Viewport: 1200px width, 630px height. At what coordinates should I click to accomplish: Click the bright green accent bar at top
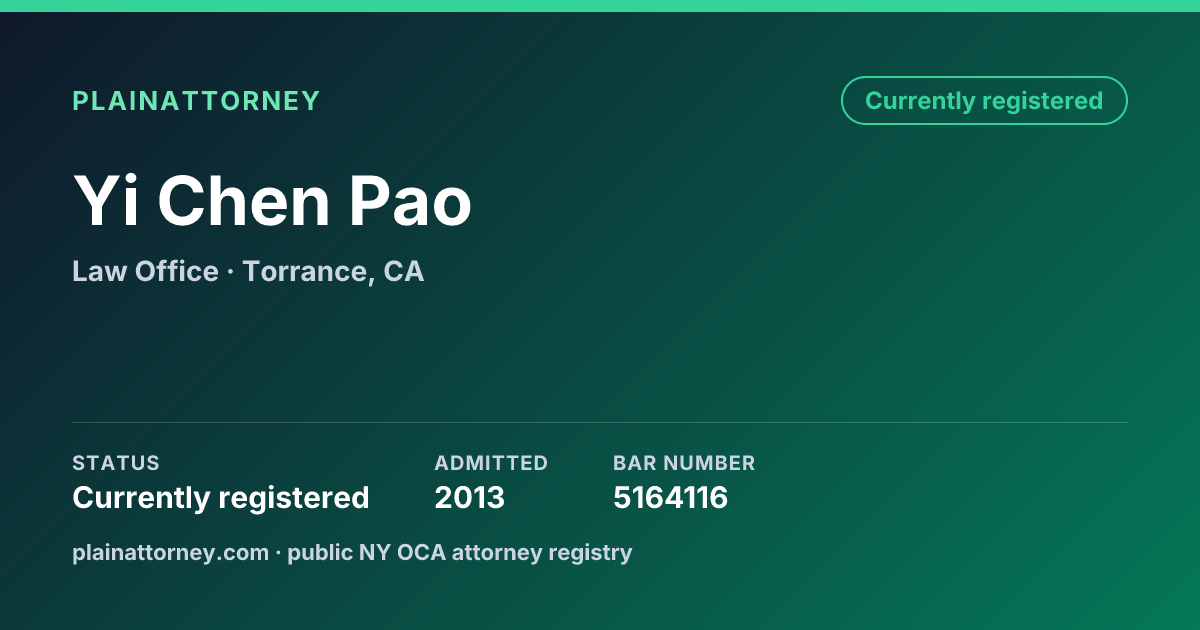click(600, 6)
